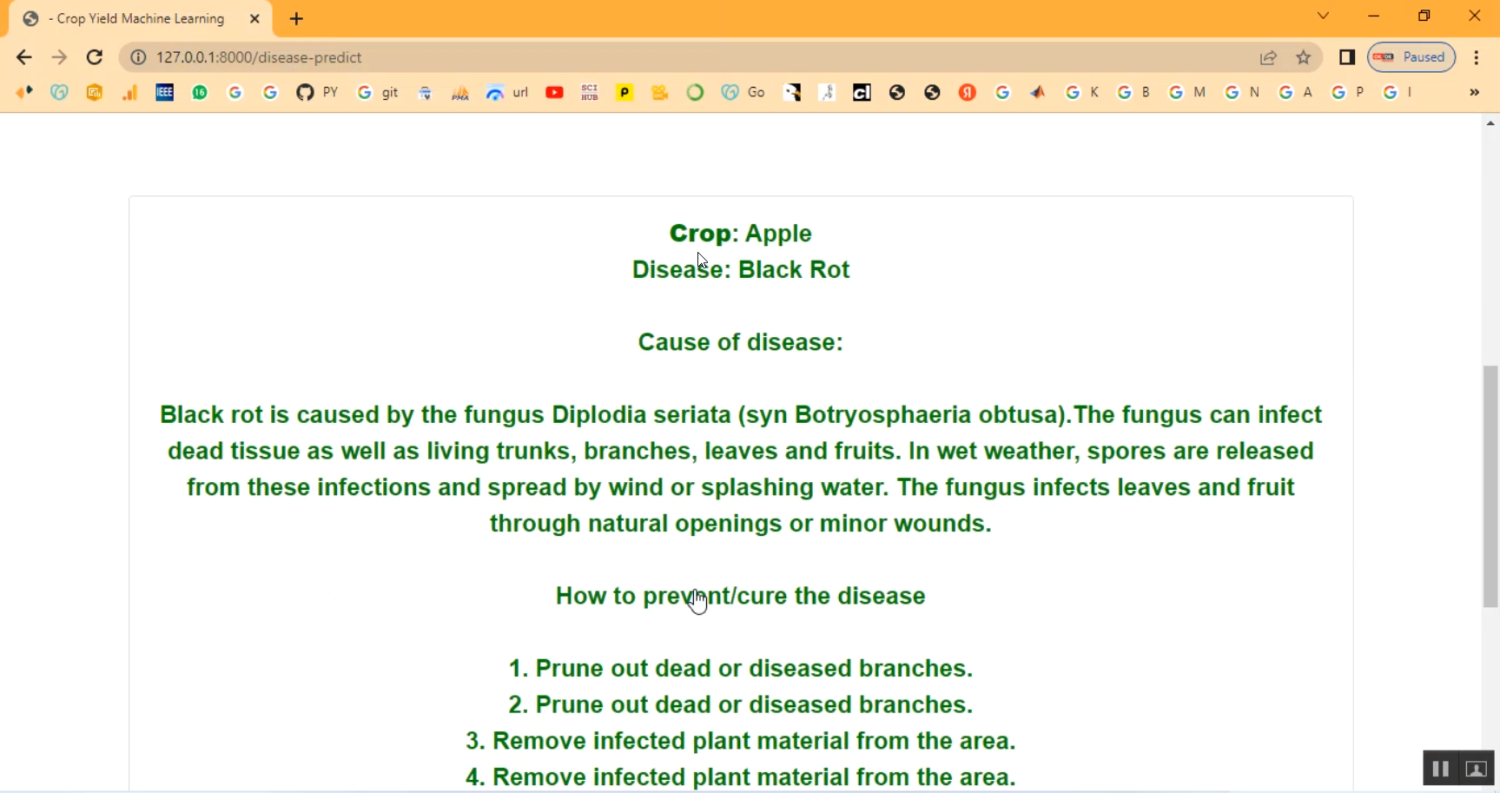Open the Google K bookmark
This screenshot has width=1500, height=793.
1082,92
